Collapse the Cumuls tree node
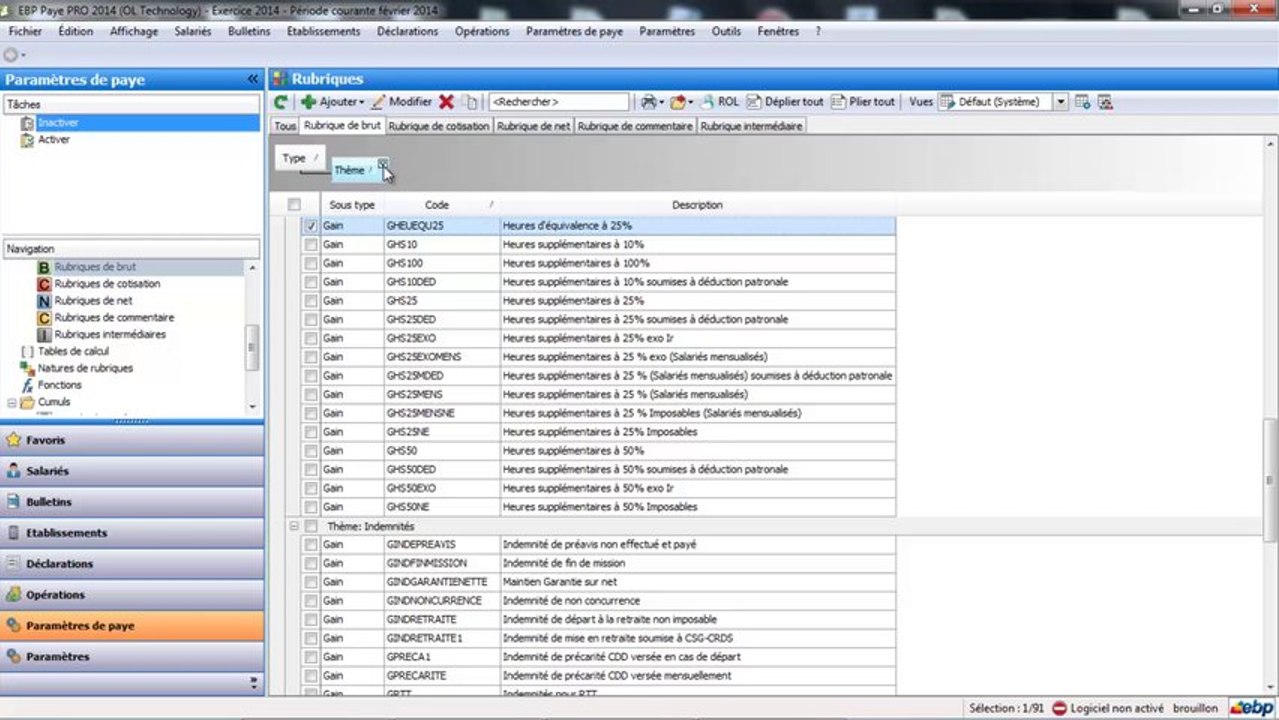The width and height of the screenshot is (1279, 720). (11, 402)
